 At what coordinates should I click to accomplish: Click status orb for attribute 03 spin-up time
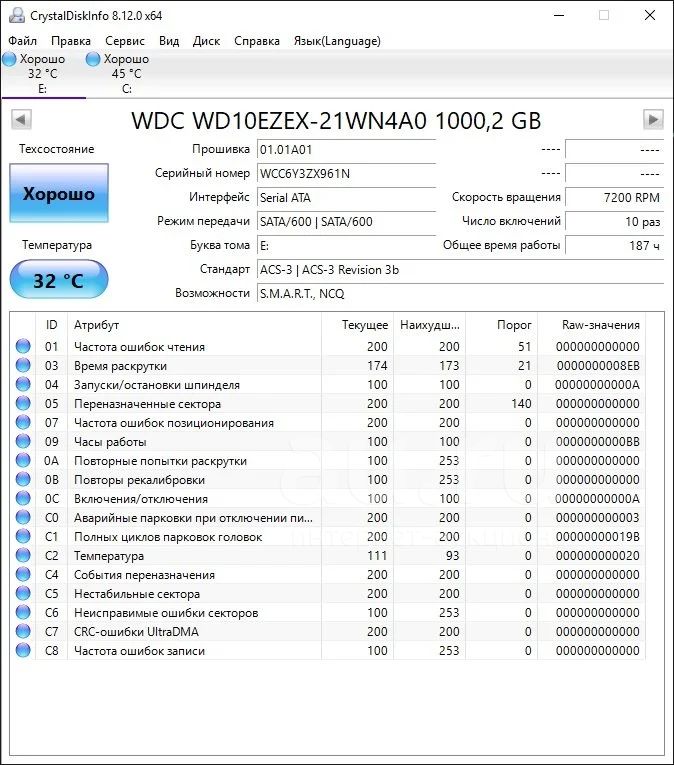click(x=23, y=365)
